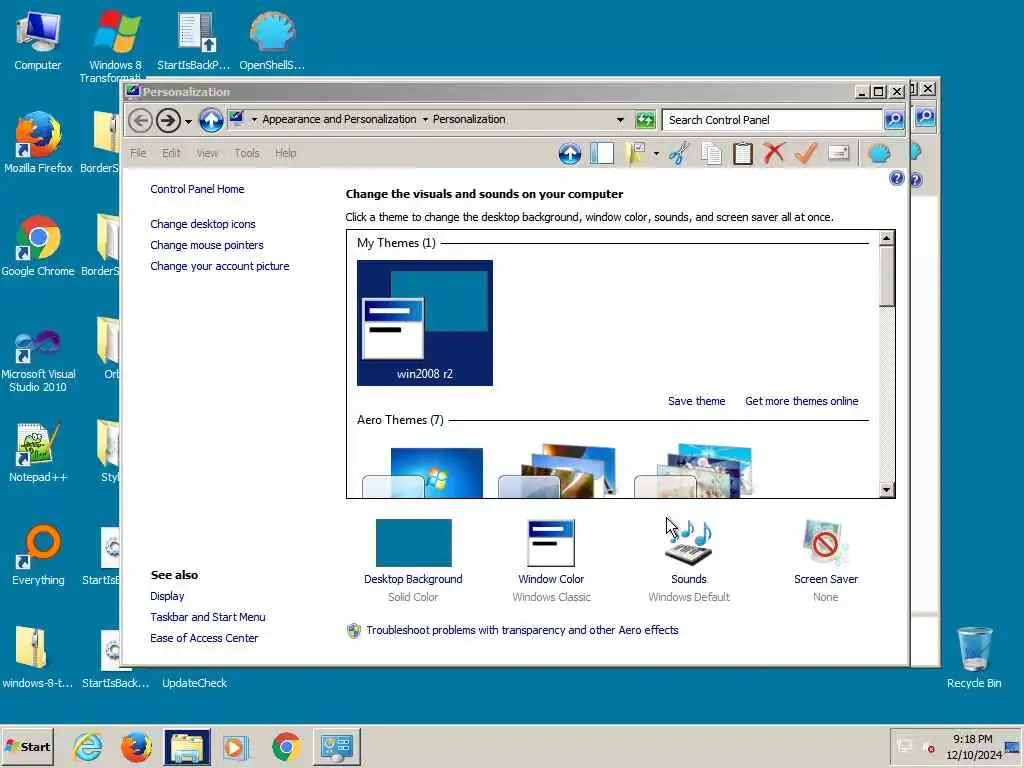Select the second Aero theme thumbnail
This screenshot has width=1024, height=768.
(x=557, y=472)
